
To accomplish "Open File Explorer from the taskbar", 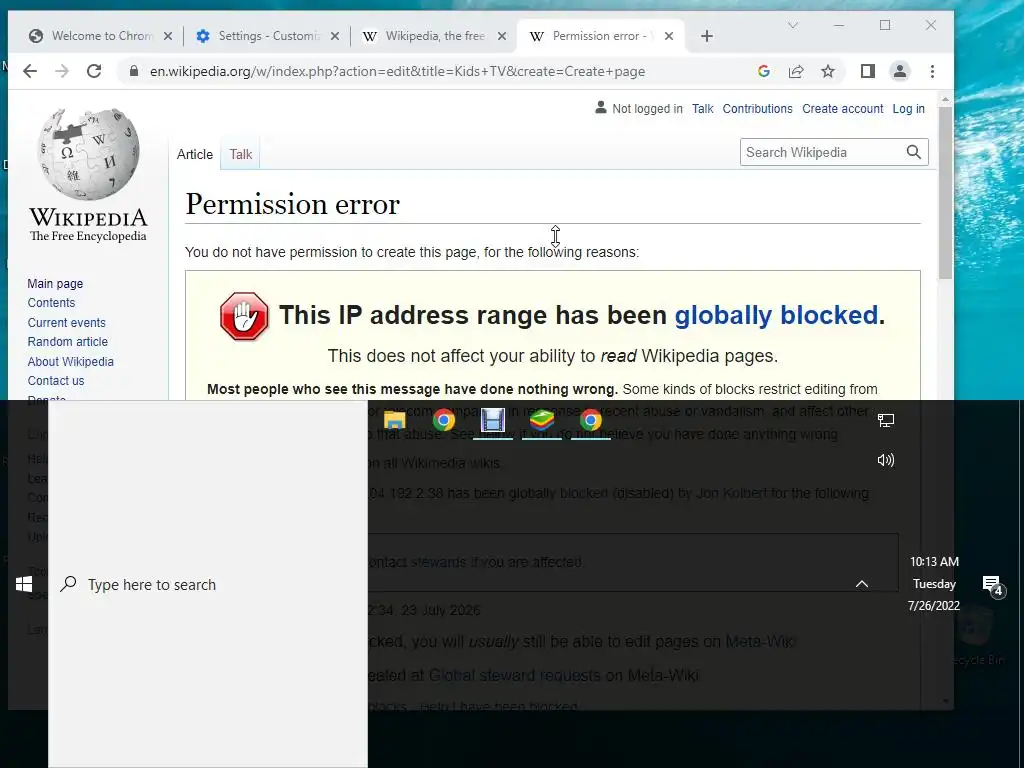I will 394,421.
